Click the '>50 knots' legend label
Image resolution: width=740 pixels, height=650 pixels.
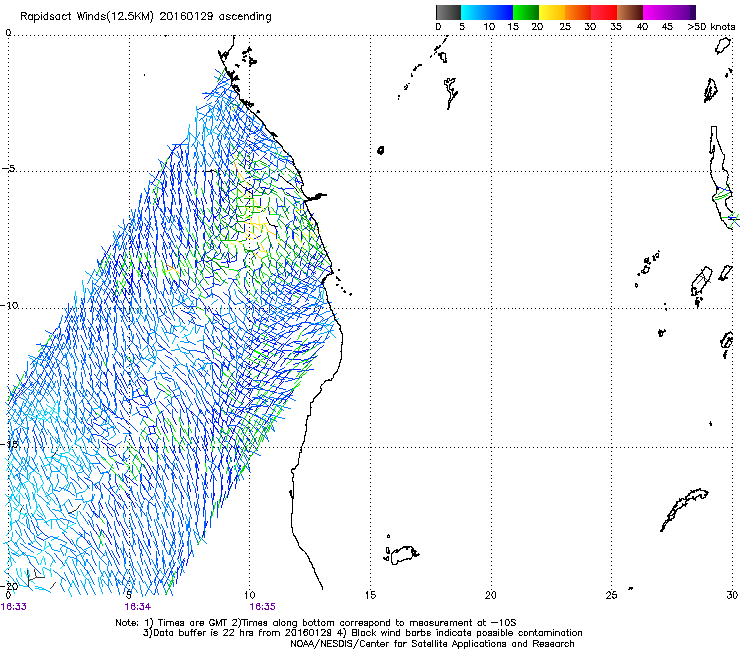pos(711,27)
